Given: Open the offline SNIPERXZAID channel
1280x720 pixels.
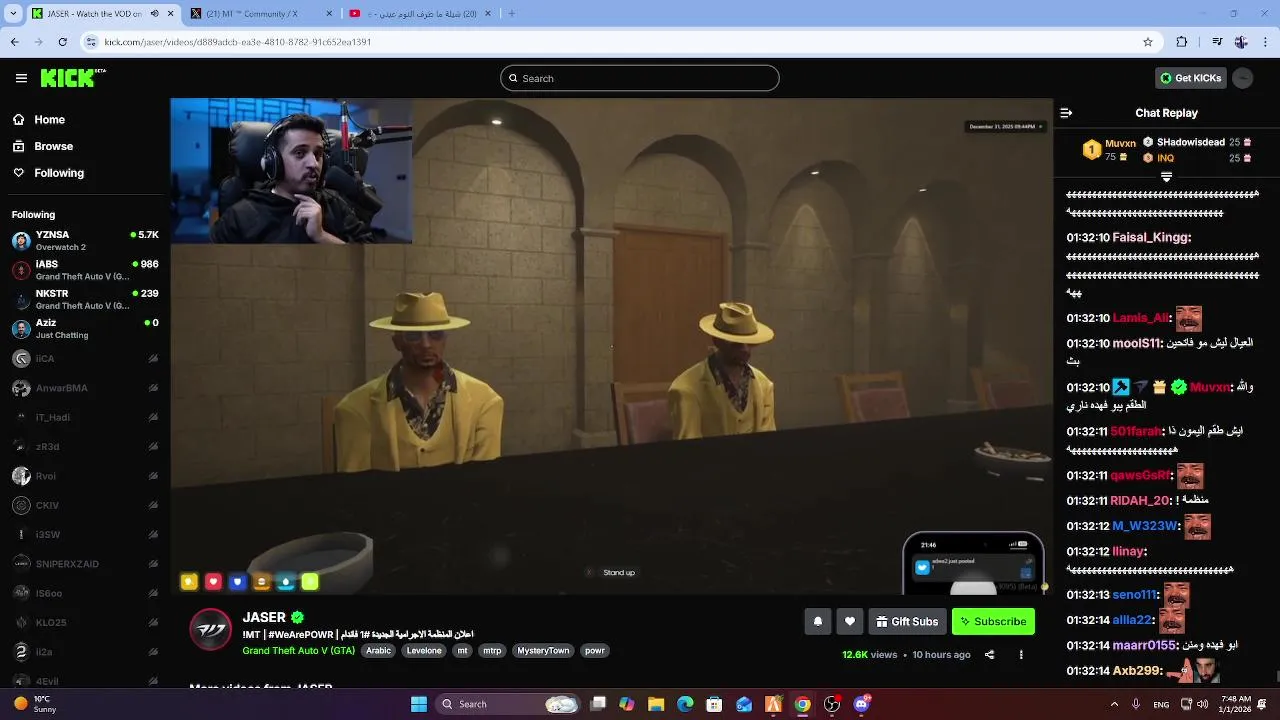Looking at the screenshot, I should click(85, 564).
